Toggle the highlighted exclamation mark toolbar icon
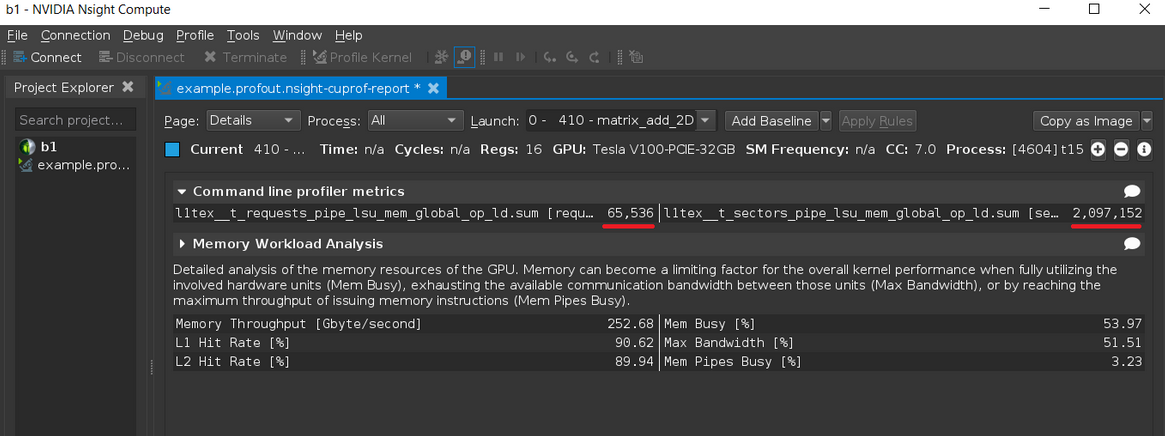 click(x=464, y=57)
